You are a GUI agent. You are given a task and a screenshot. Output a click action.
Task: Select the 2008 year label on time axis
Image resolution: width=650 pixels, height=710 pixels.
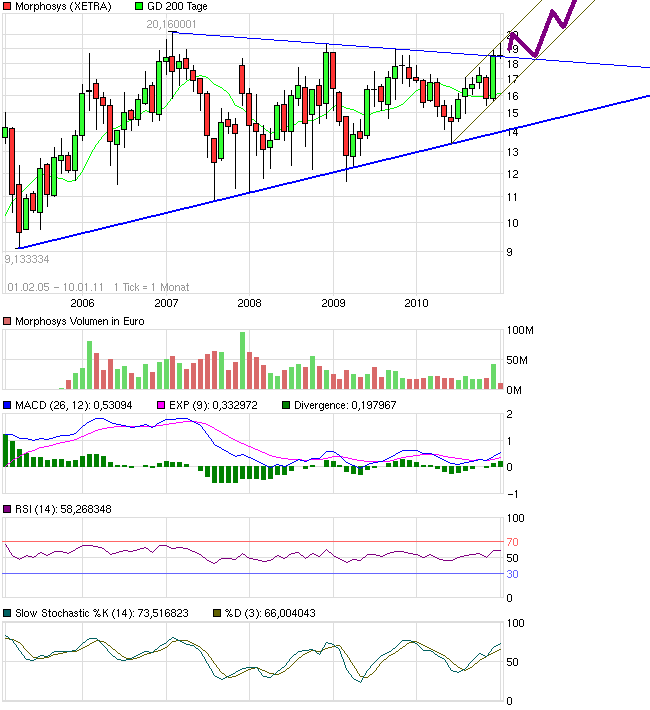[249, 302]
